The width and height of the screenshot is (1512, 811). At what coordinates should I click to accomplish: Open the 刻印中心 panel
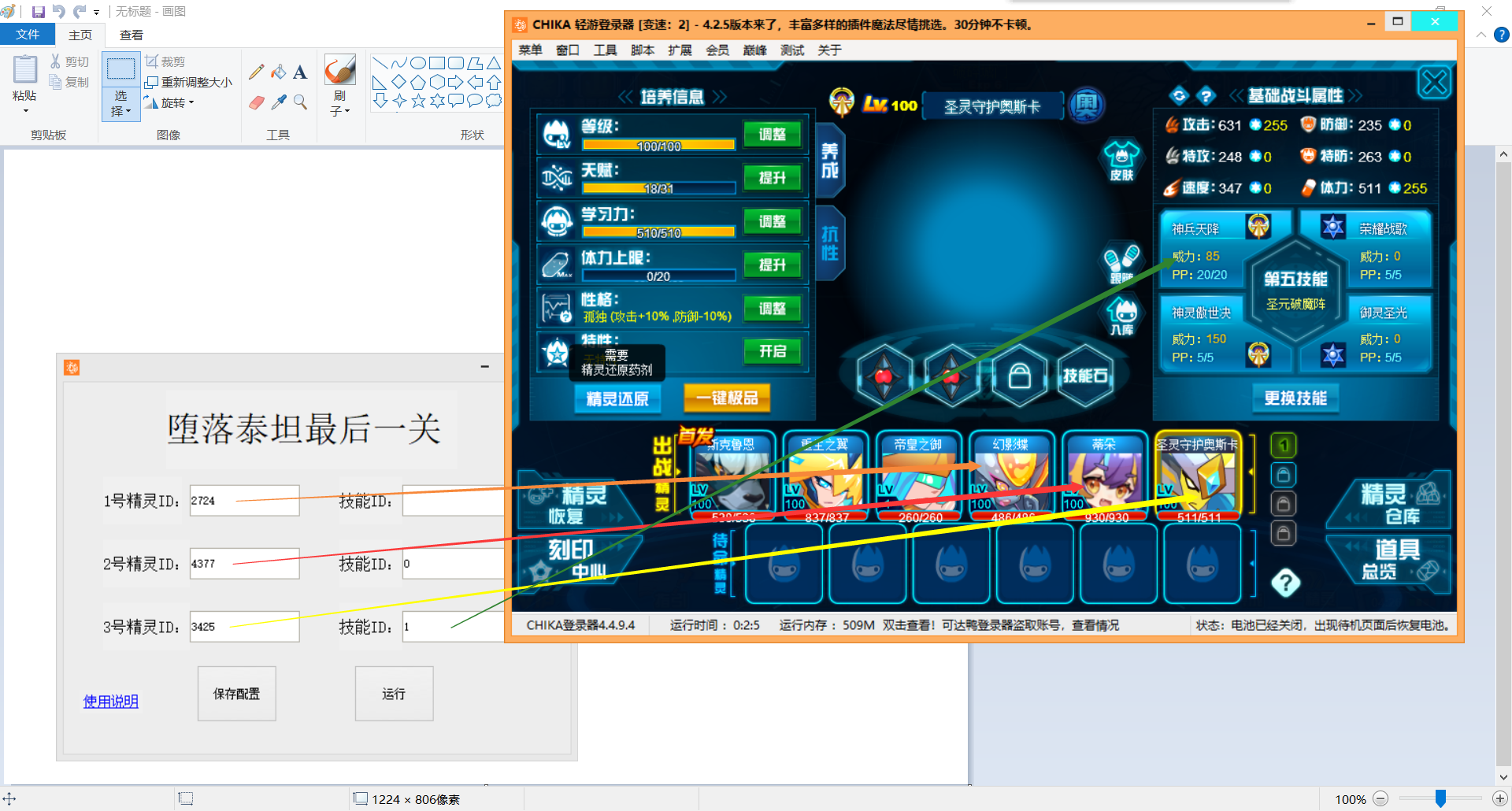tap(579, 561)
